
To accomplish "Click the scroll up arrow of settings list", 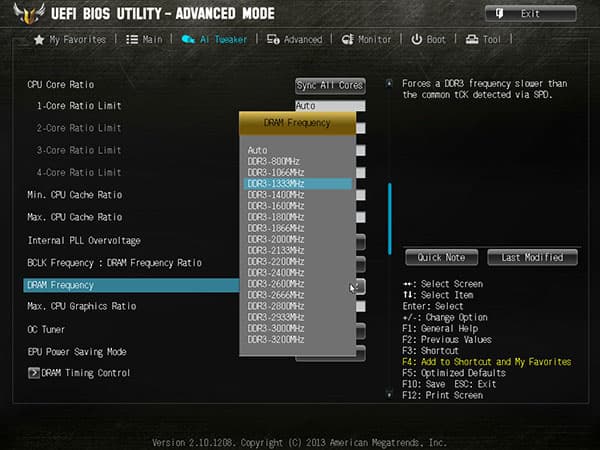I will (x=389, y=83).
